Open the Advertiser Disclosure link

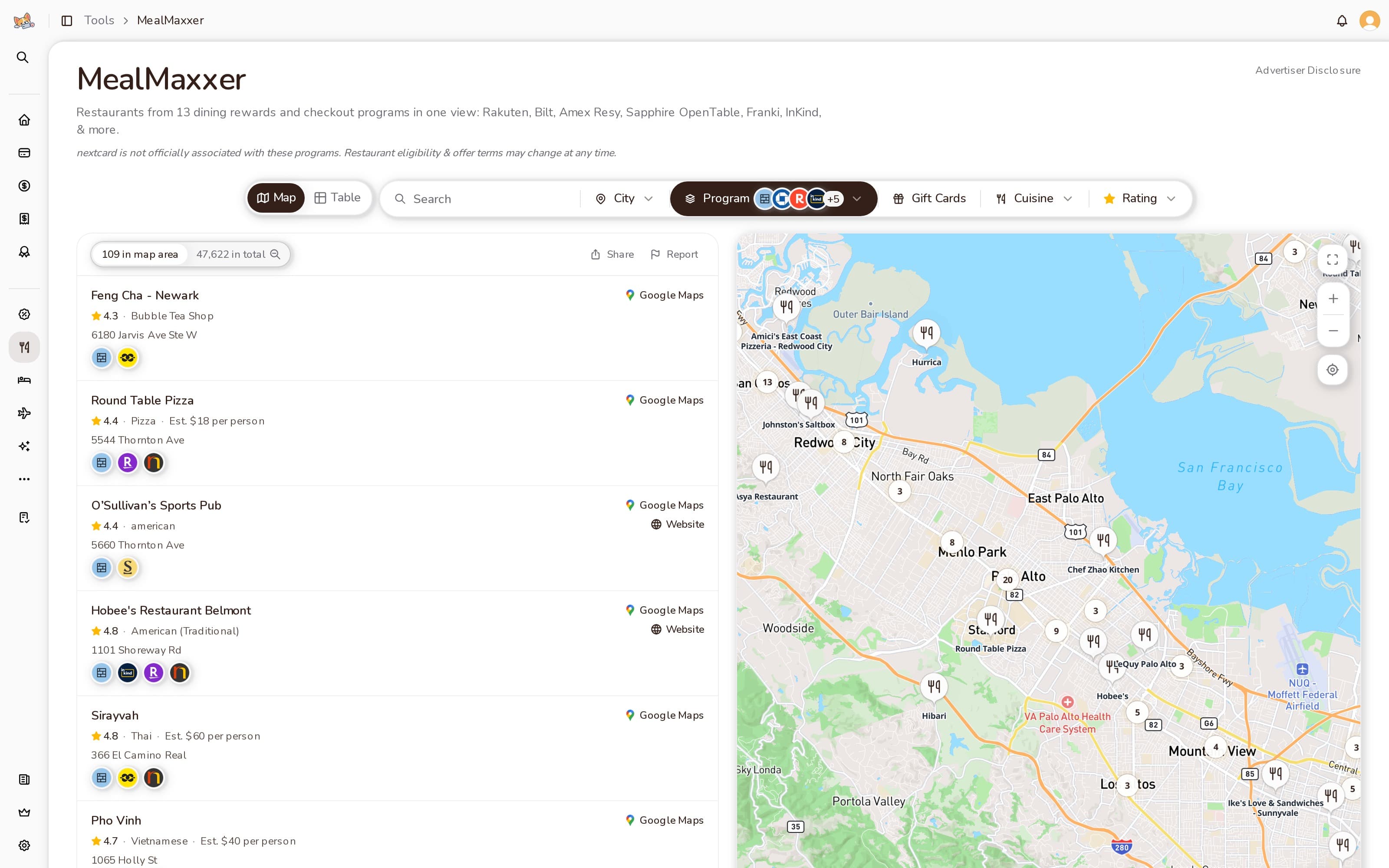point(1307,70)
